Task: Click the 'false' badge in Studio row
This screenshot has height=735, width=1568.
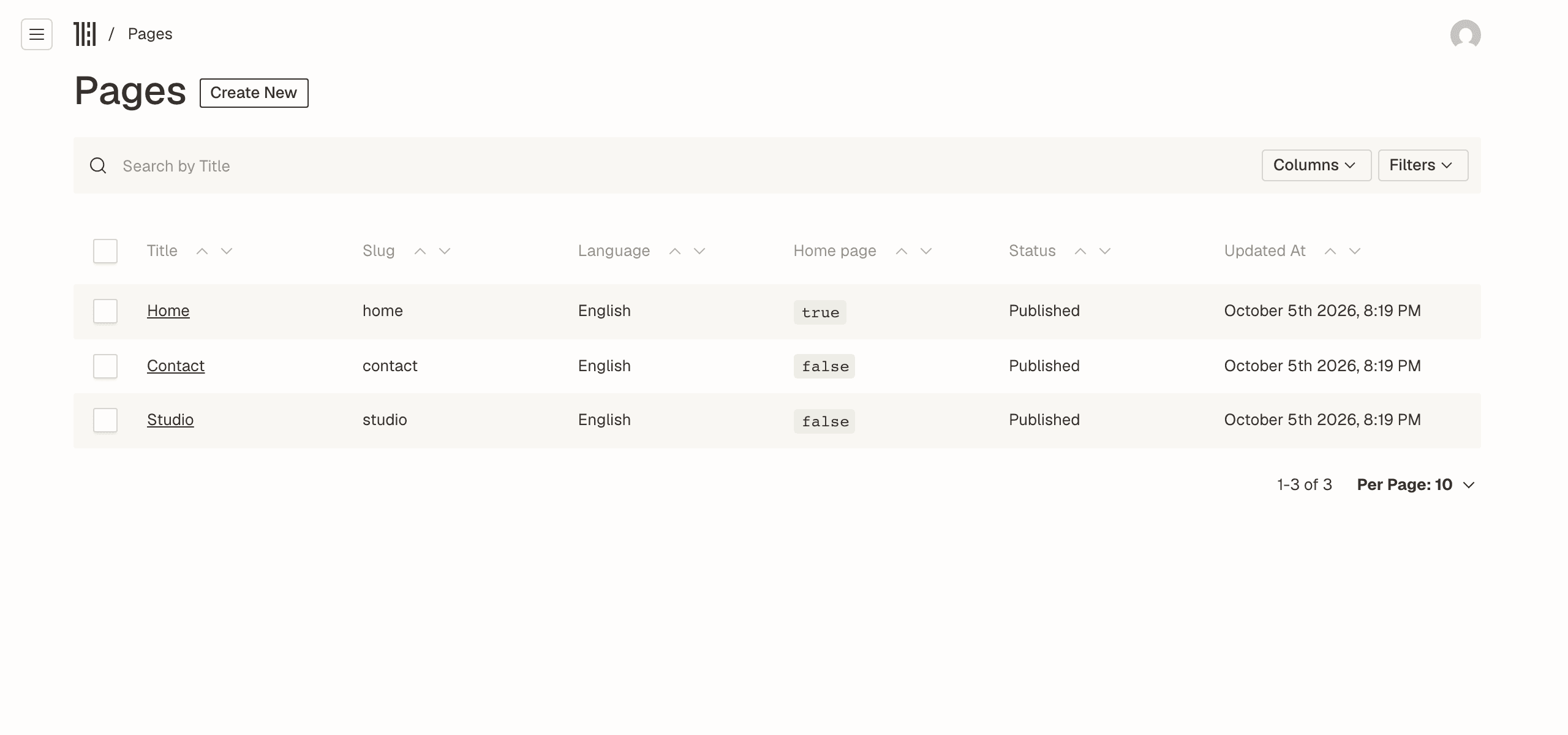Action: (824, 421)
